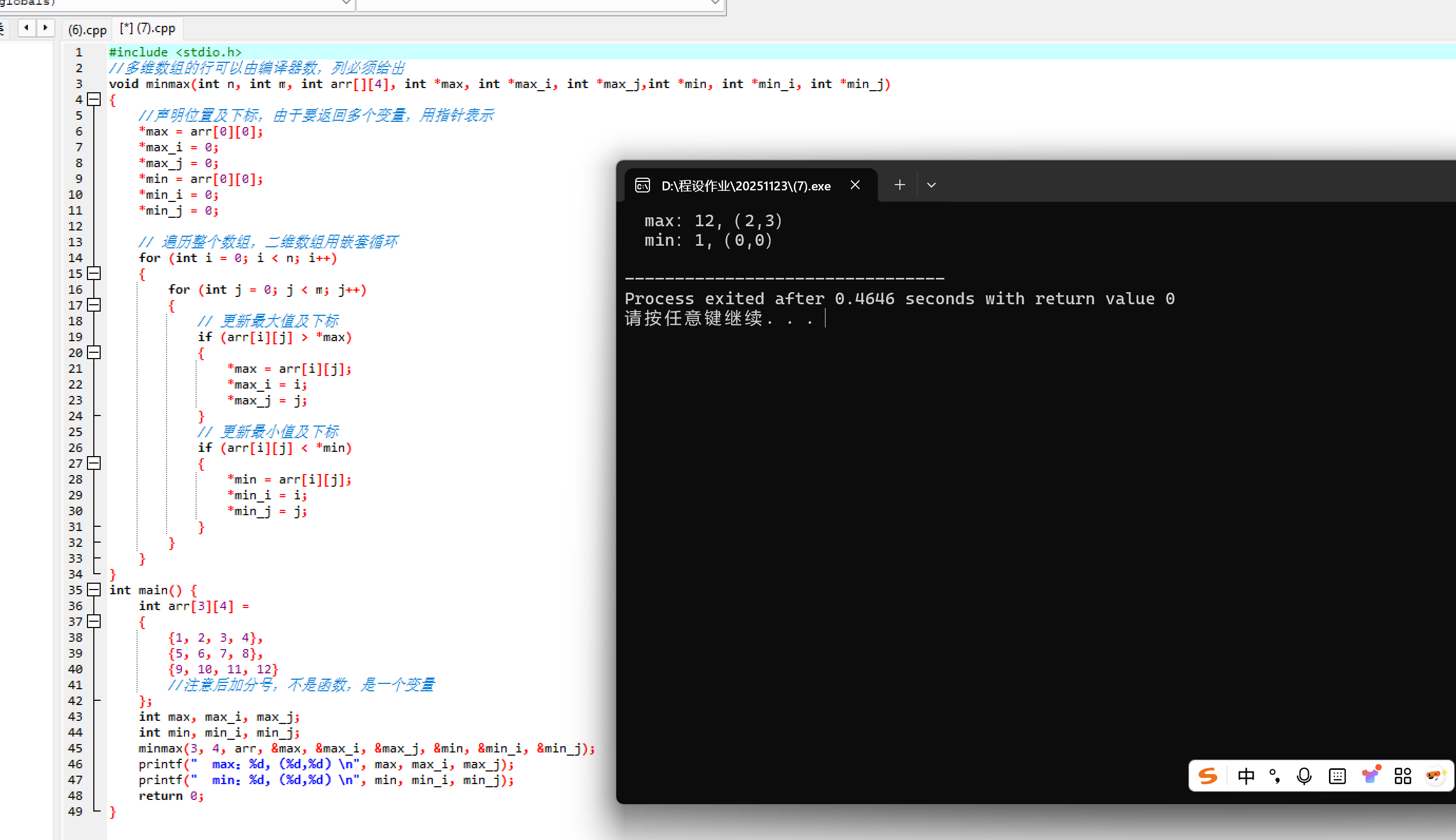The height and width of the screenshot is (840, 1456).
Task: Select the [*] (7).cpp editor tab
Action: (x=148, y=28)
